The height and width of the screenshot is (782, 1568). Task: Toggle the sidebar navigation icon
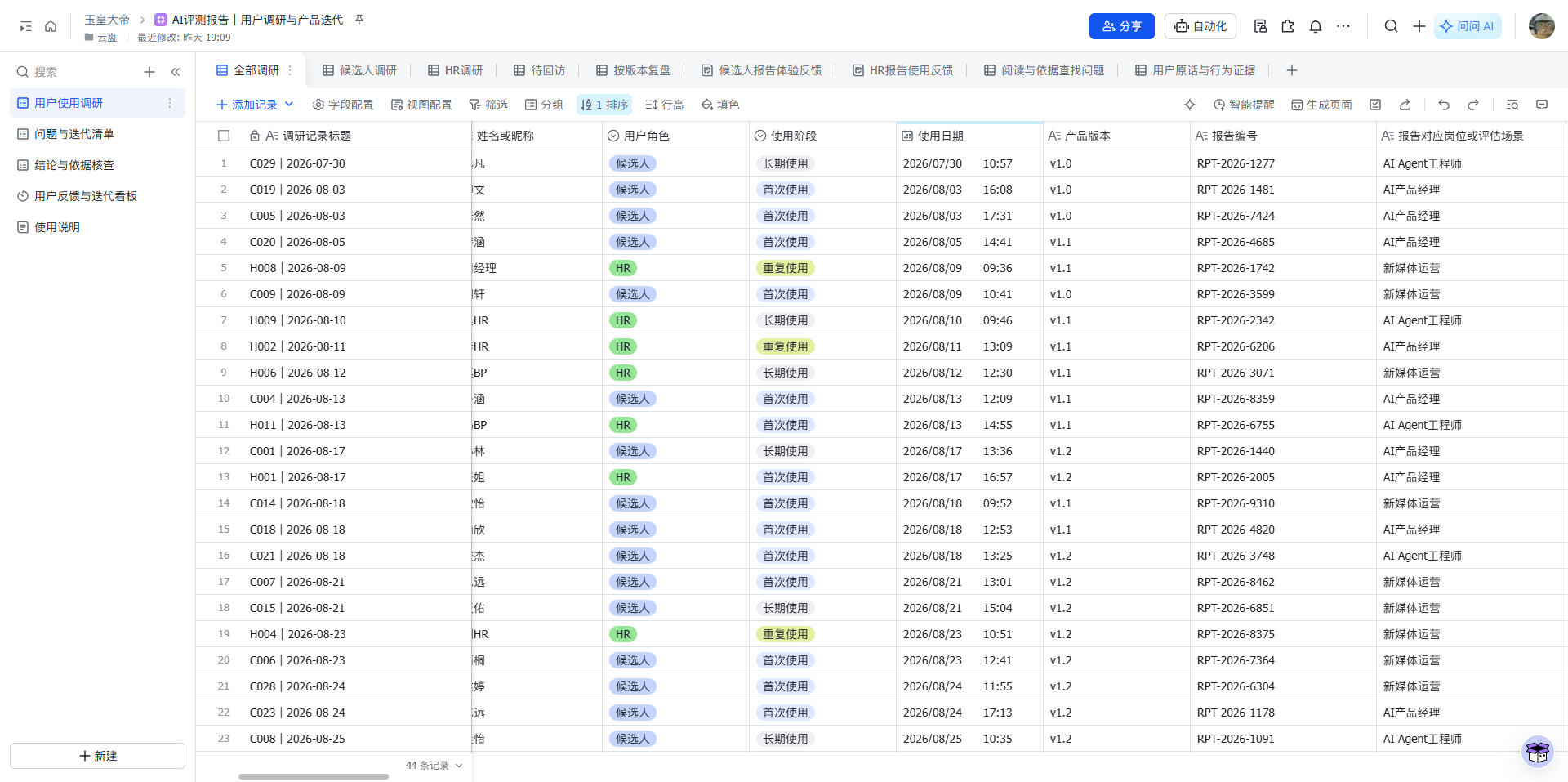tap(26, 26)
